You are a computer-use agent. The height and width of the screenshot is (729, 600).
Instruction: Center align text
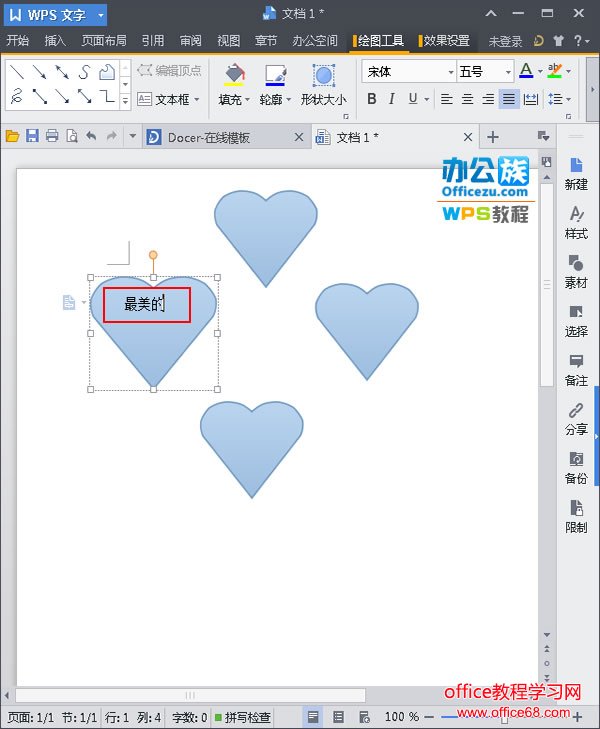[467, 99]
